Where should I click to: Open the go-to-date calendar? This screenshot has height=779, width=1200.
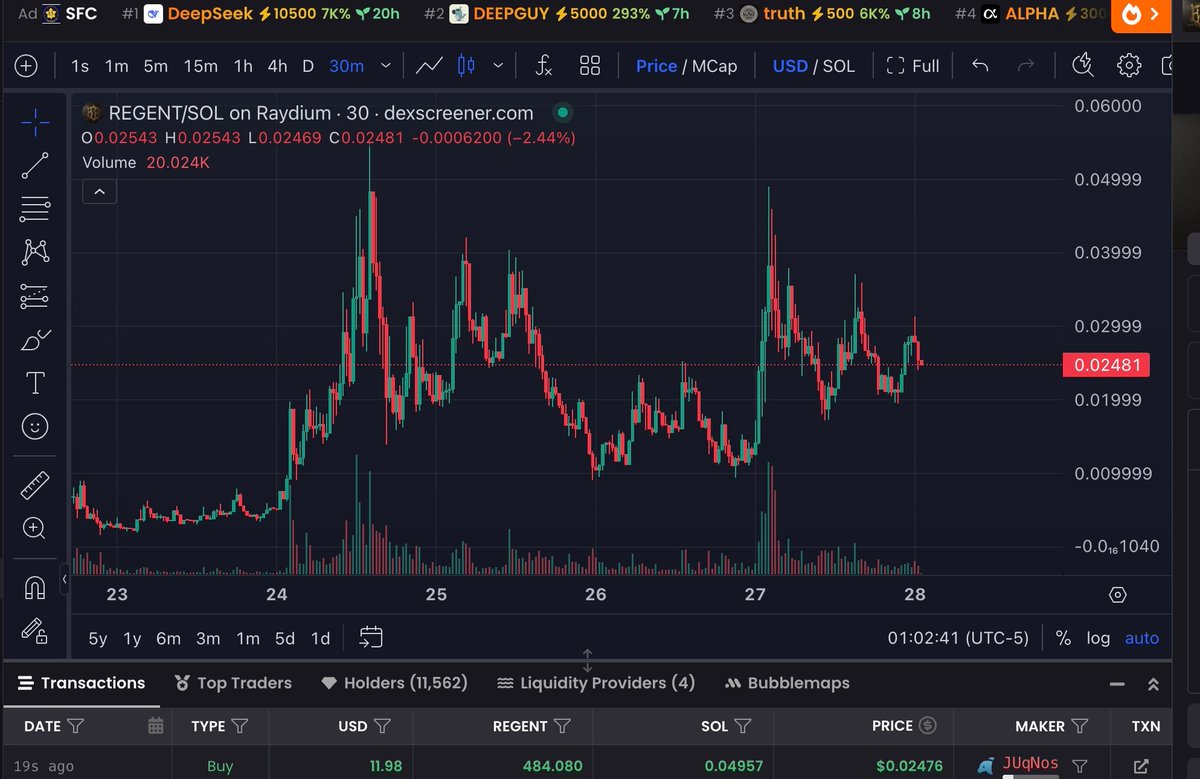pyautogui.click(x=371, y=637)
